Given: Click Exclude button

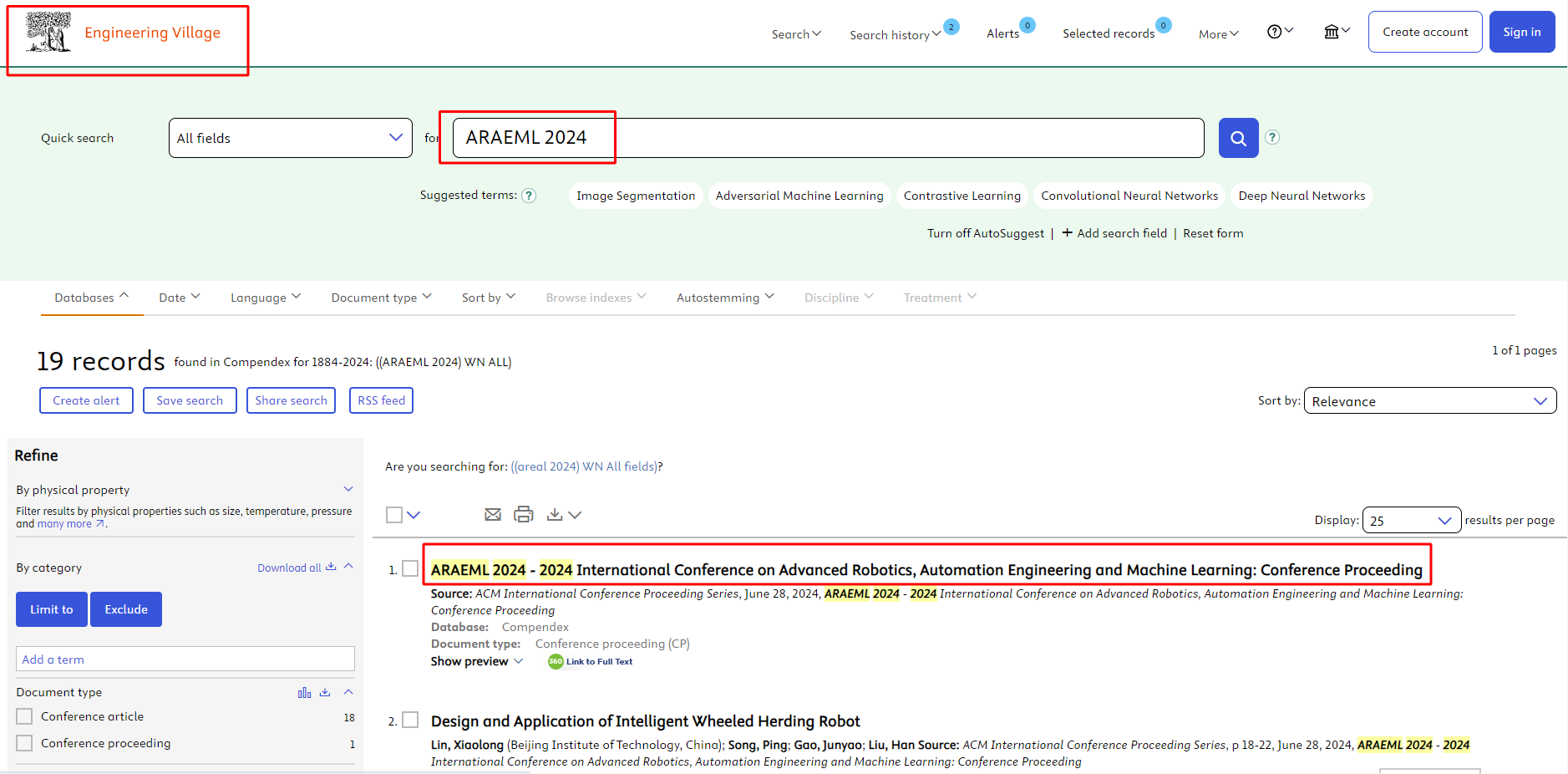Looking at the screenshot, I should (126, 609).
